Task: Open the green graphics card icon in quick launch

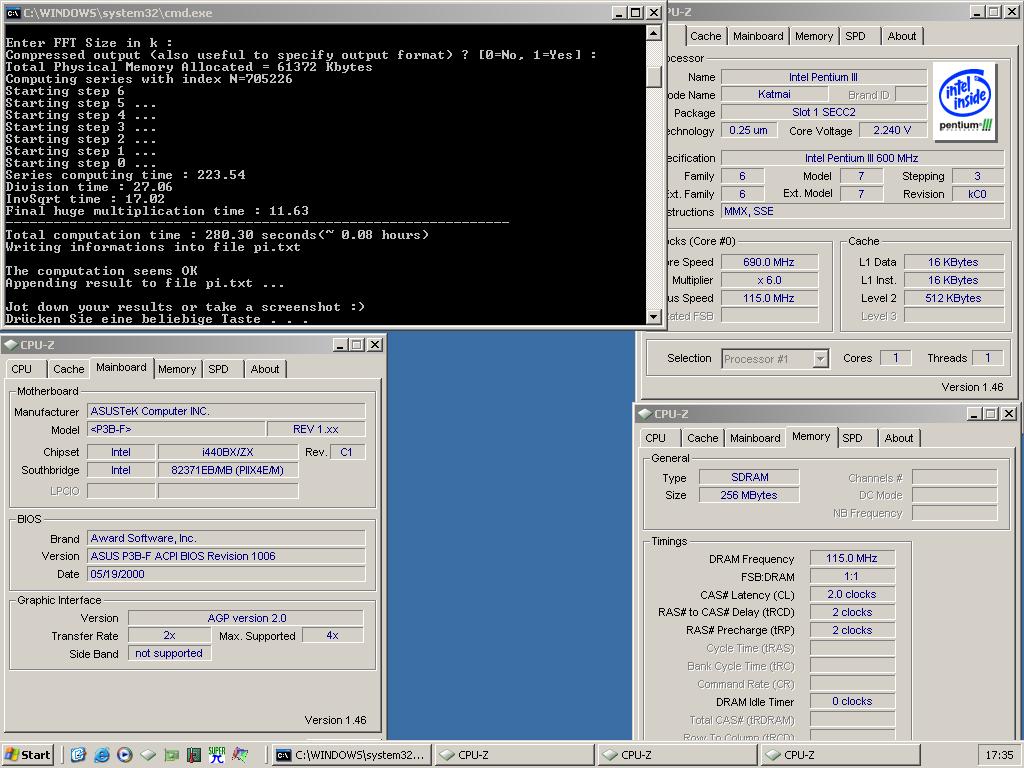Action: pos(171,755)
